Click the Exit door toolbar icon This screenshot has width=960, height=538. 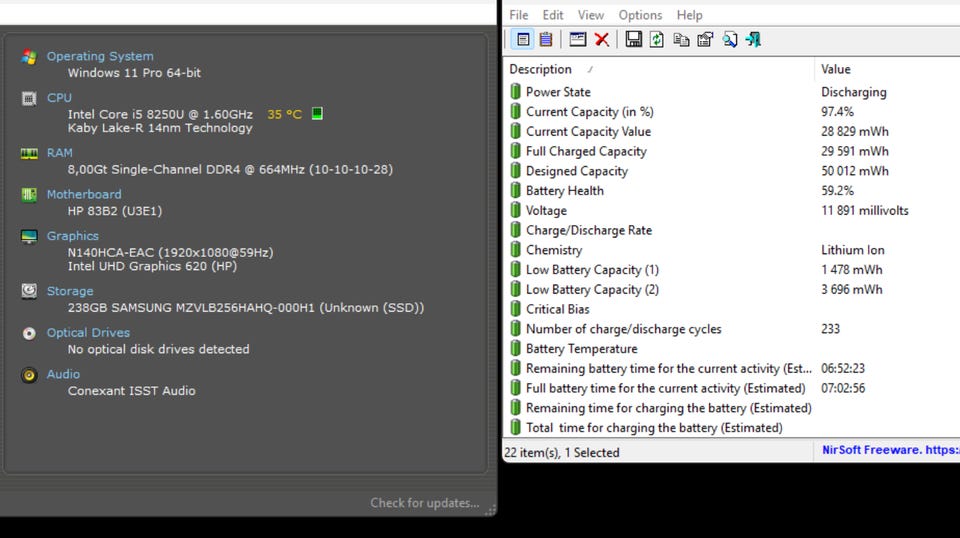[753, 40]
